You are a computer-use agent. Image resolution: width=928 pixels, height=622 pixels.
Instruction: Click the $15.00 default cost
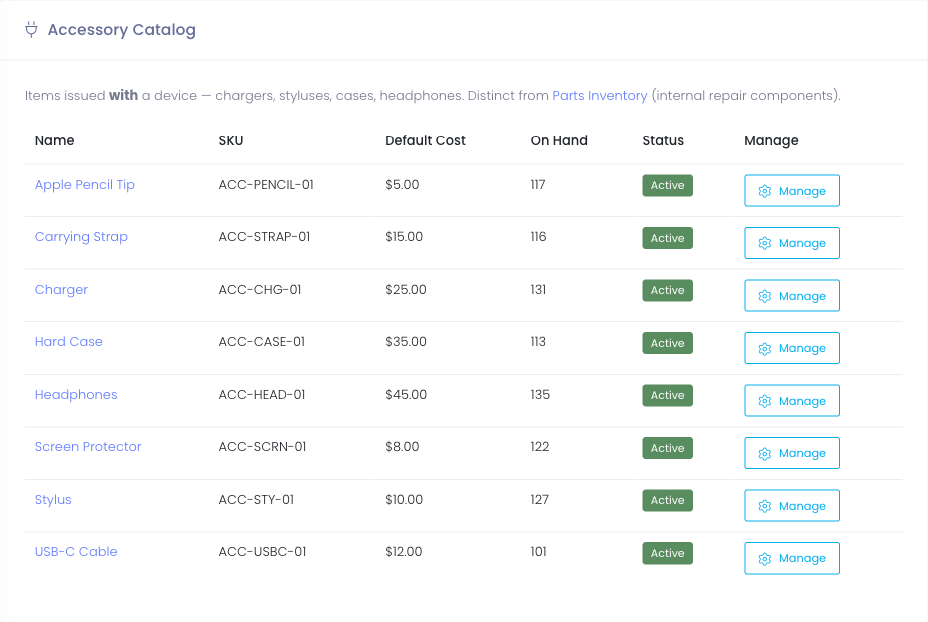pos(404,237)
